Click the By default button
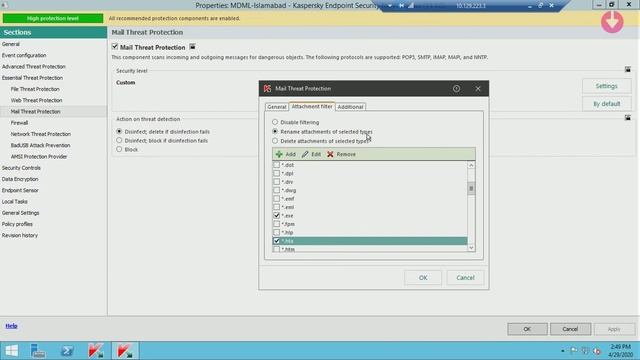Viewport: 640px width, 360px height. click(607, 104)
